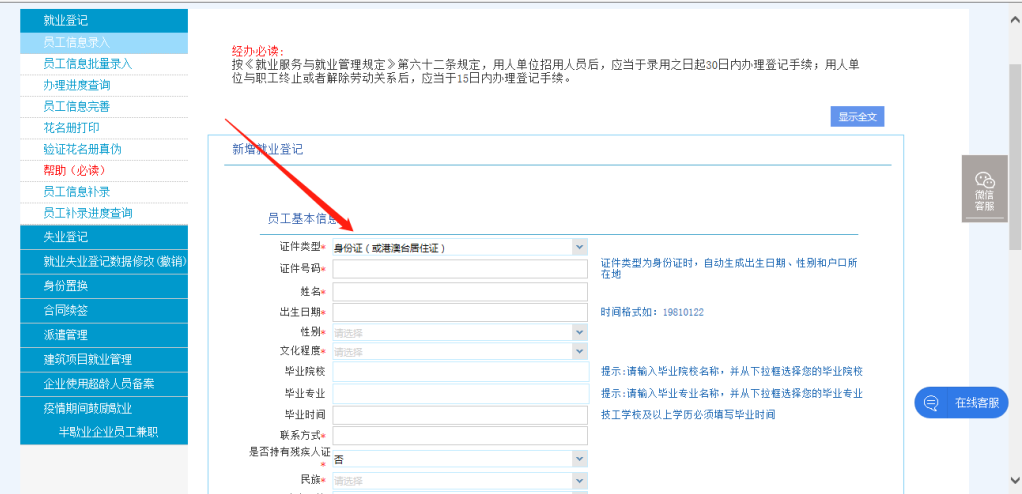This screenshot has height=494, width=1022.
Task: Select the 就业登记 menu header
Action: click(x=104, y=20)
